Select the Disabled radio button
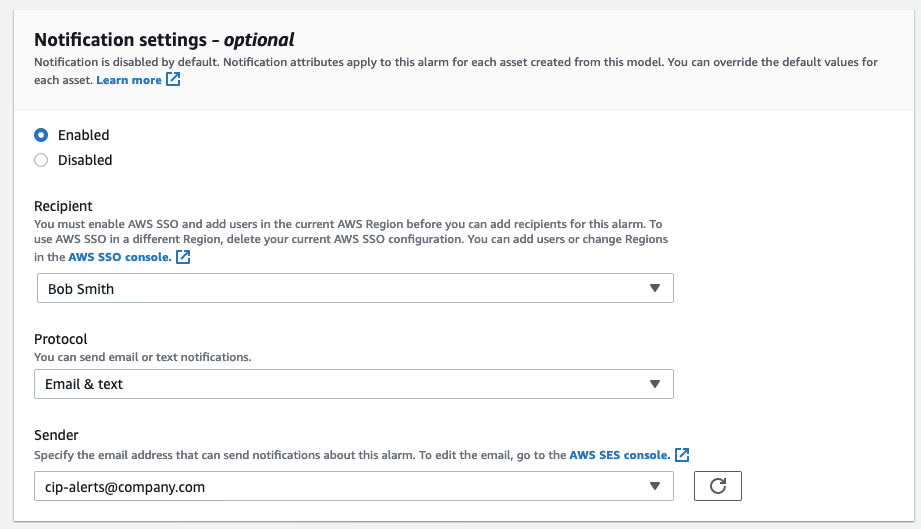Image resolution: width=921 pixels, height=529 pixels. (x=41, y=160)
